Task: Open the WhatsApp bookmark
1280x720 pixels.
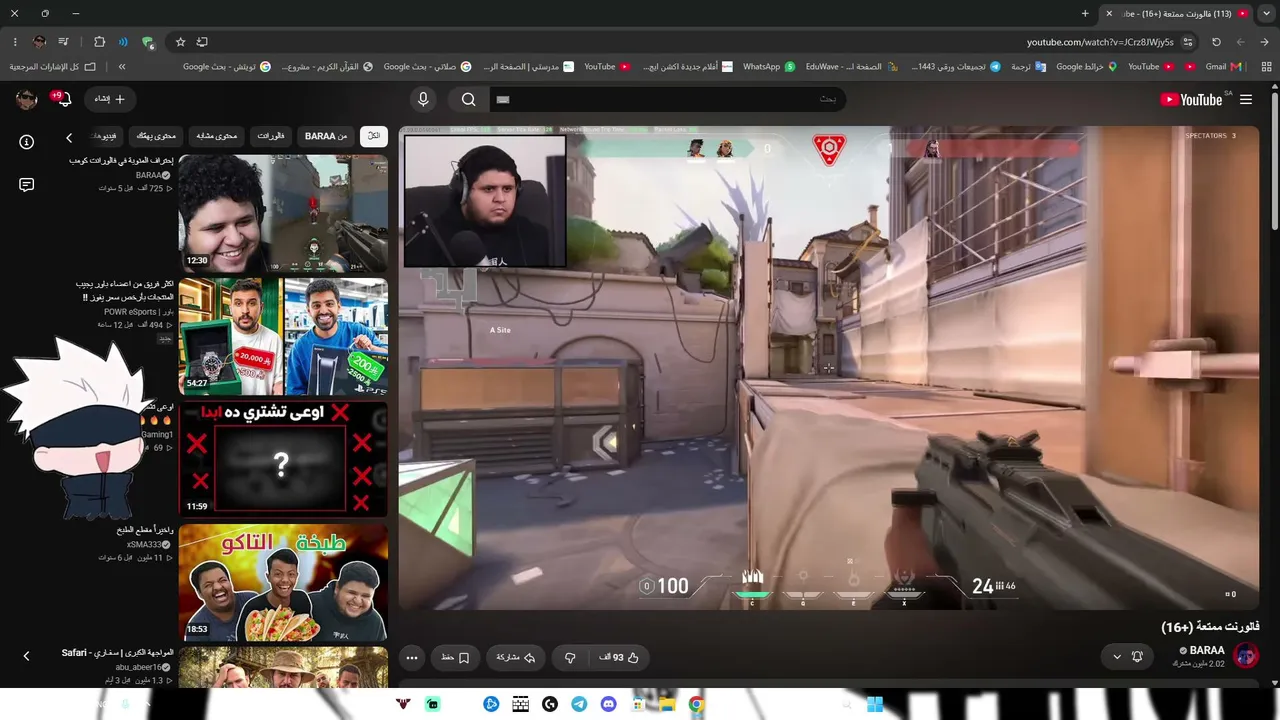Action: (769, 67)
